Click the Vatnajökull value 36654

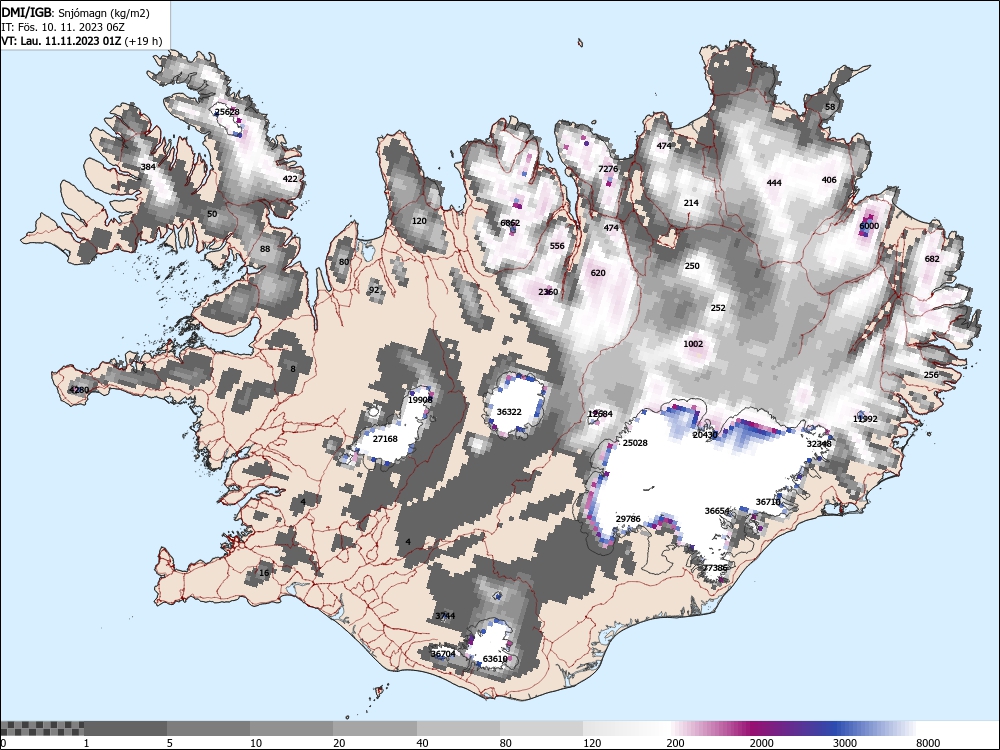(x=717, y=511)
